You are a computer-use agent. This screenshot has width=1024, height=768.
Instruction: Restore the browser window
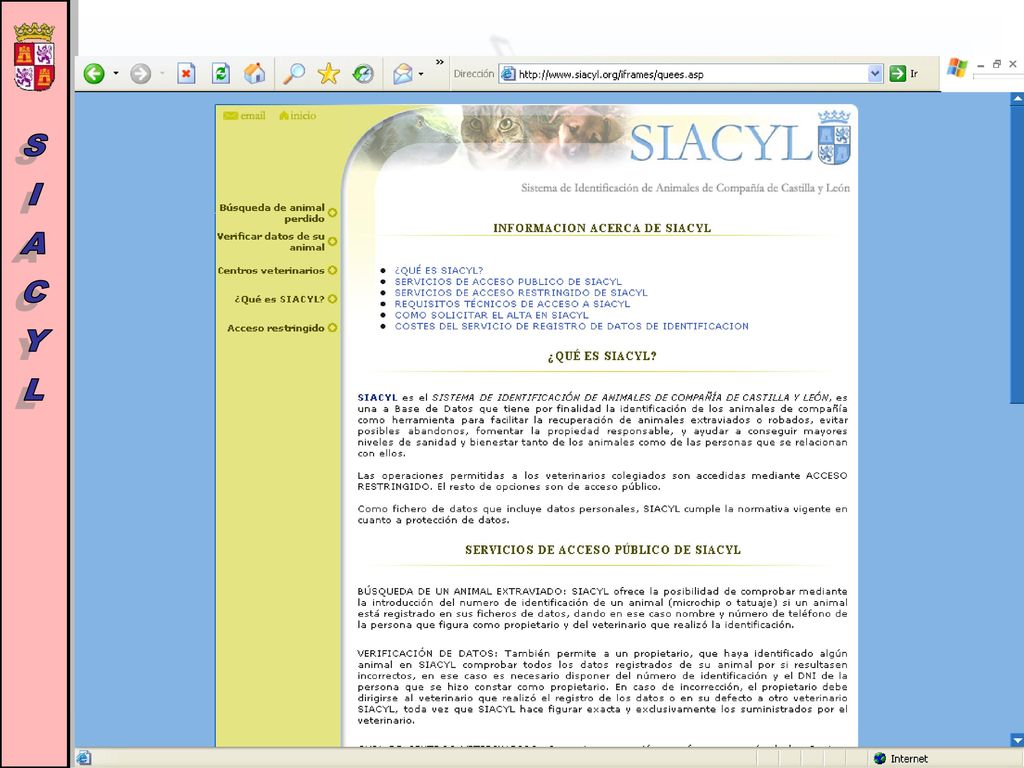coord(997,64)
